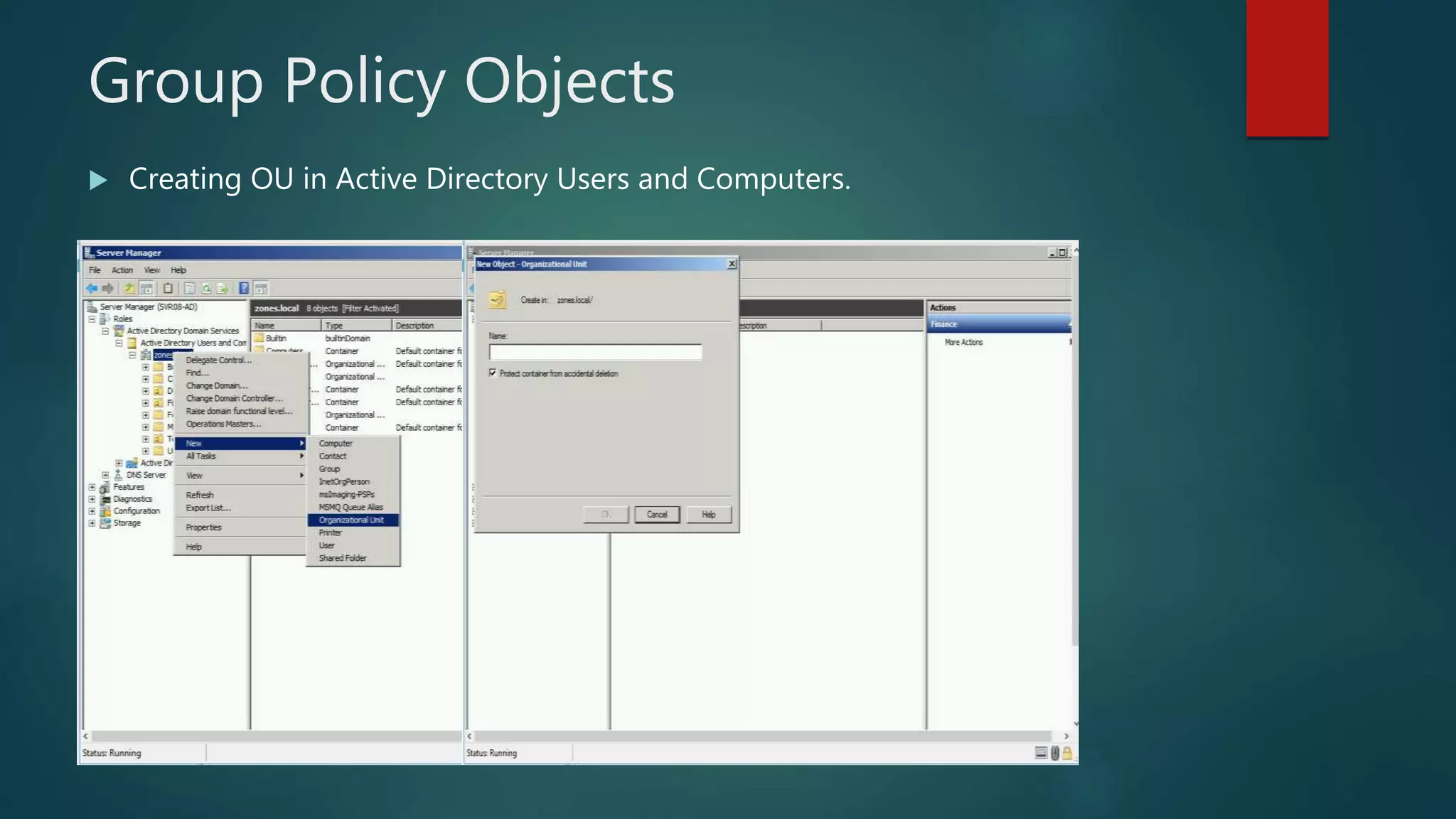
Task: Open the File menu
Action: (x=95, y=270)
